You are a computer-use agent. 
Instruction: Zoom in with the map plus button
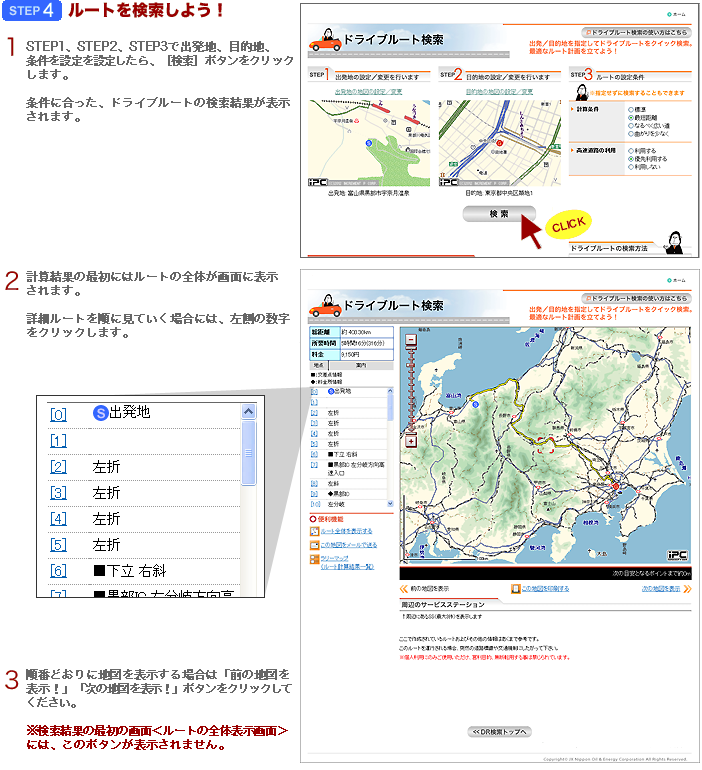(x=411, y=441)
